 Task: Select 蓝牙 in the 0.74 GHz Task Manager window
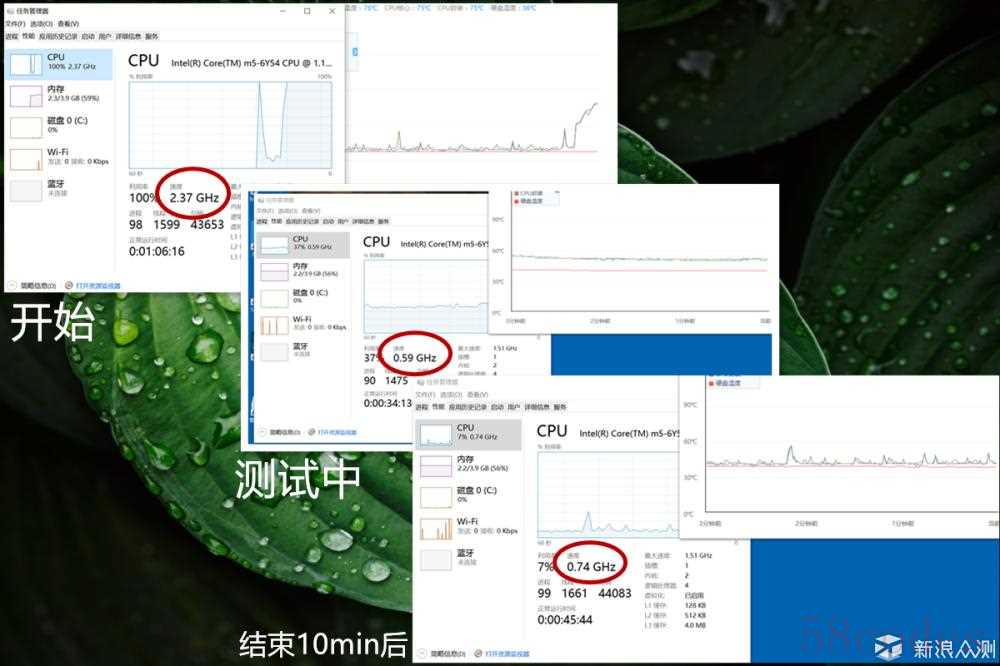click(x=468, y=558)
